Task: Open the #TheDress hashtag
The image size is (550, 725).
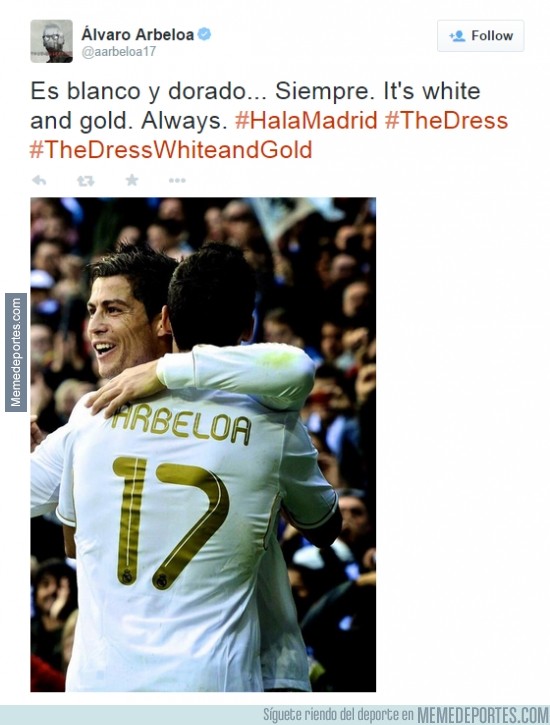Action: 446,121
